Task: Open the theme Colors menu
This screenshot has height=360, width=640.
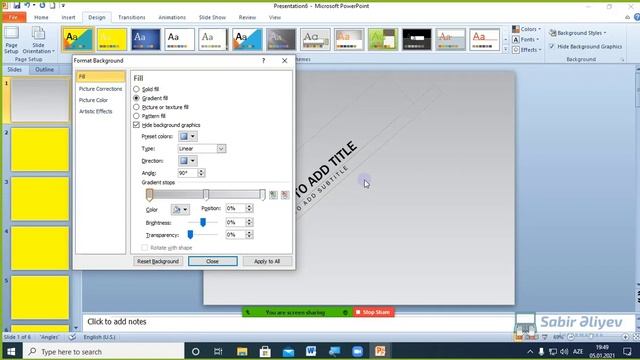Action: 527,29
